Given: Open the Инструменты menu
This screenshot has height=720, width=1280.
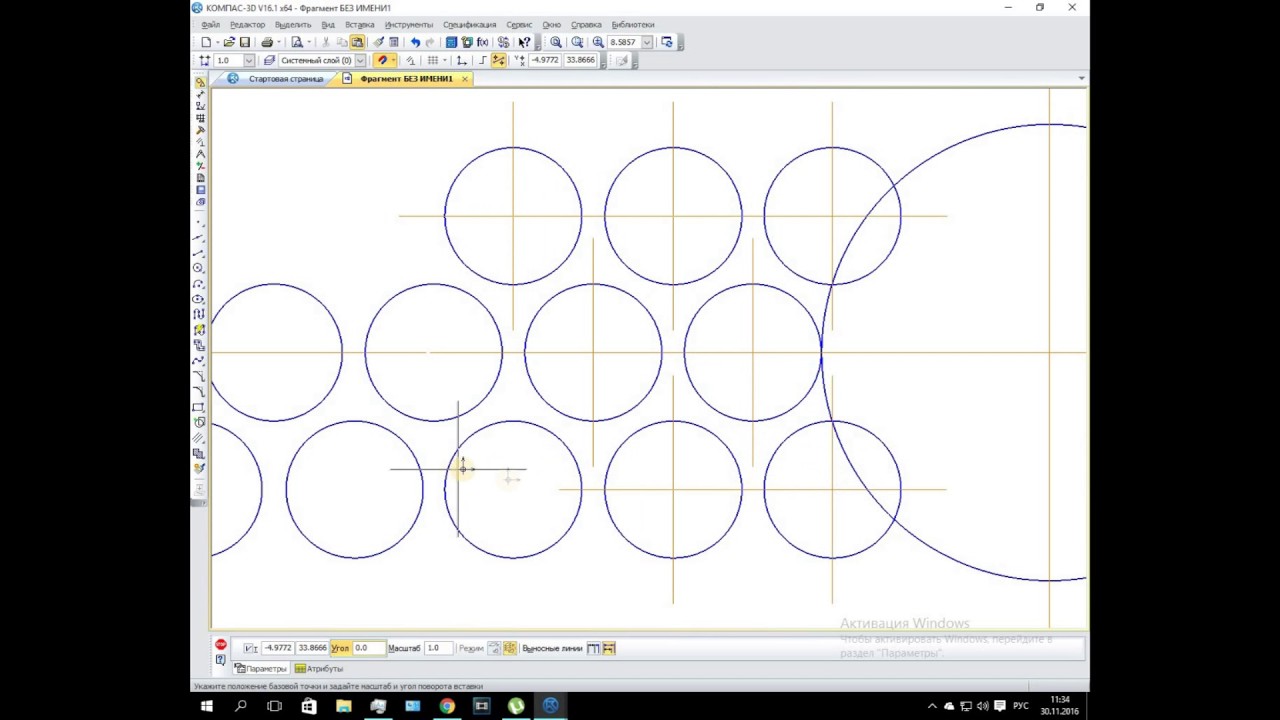Looking at the screenshot, I should pyautogui.click(x=409, y=25).
